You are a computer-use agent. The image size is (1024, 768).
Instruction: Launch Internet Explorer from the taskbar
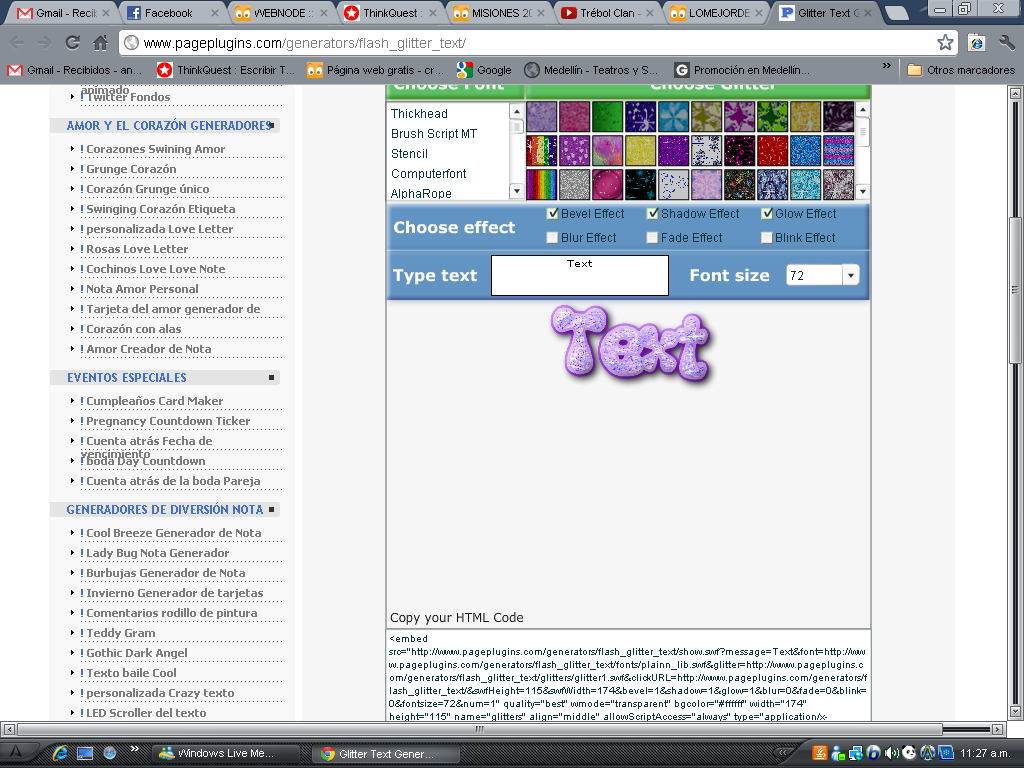(x=60, y=752)
